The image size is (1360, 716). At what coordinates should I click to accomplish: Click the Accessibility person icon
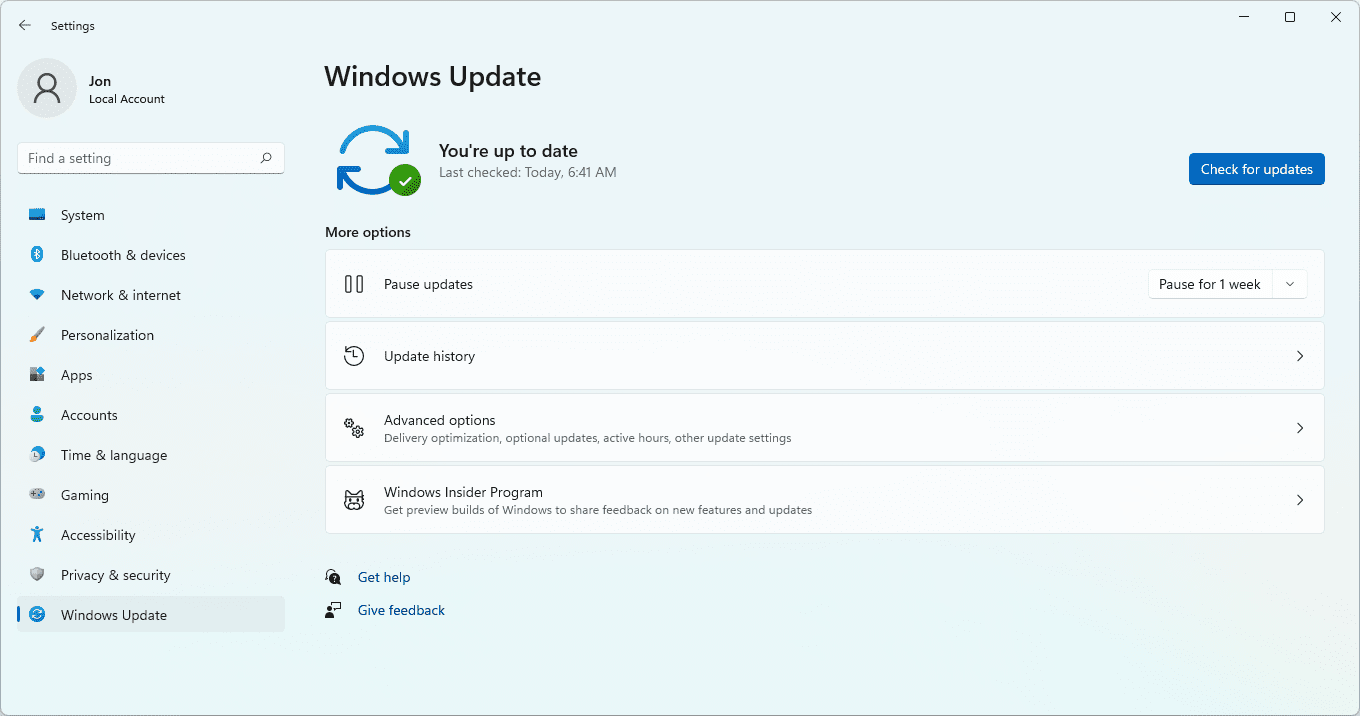38,534
